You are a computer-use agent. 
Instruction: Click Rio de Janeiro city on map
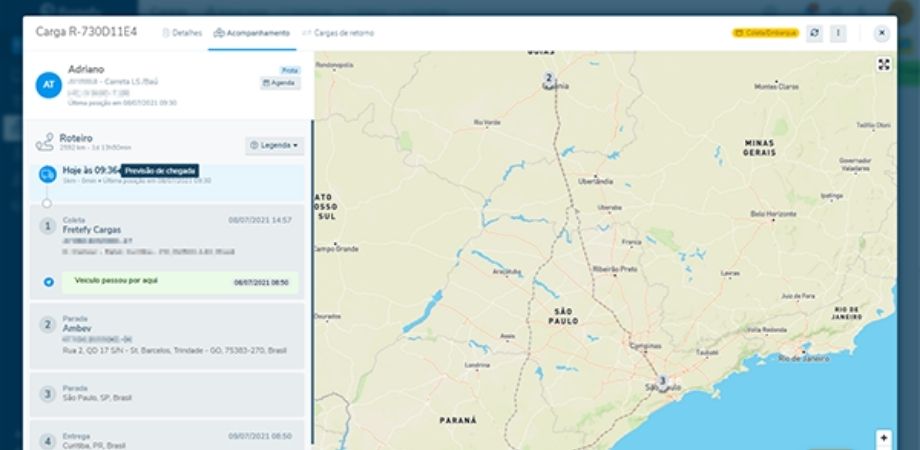pos(804,358)
